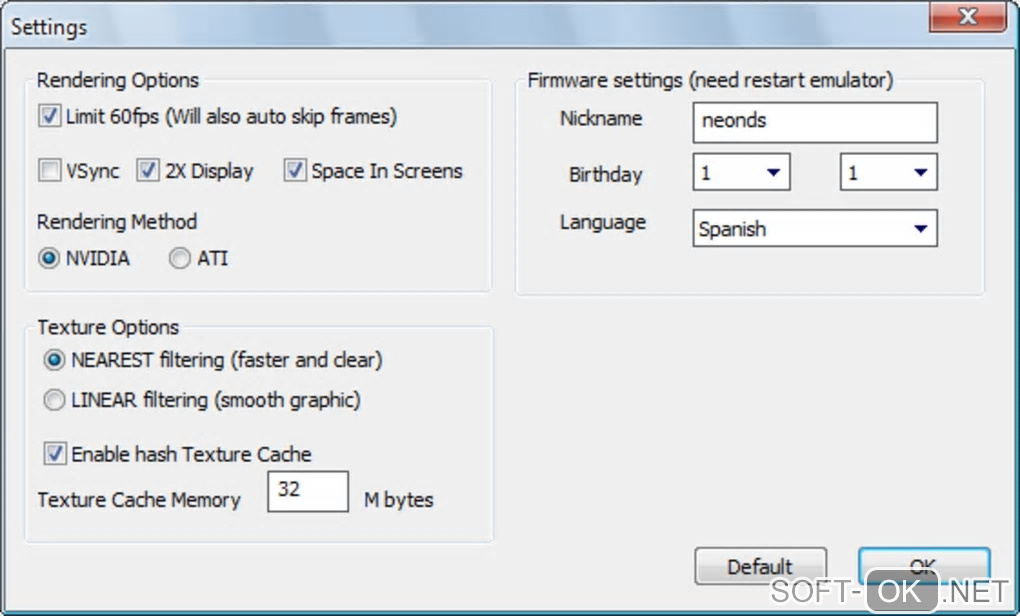
Task: Click the Texture Cache Memory field
Action: point(307,492)
